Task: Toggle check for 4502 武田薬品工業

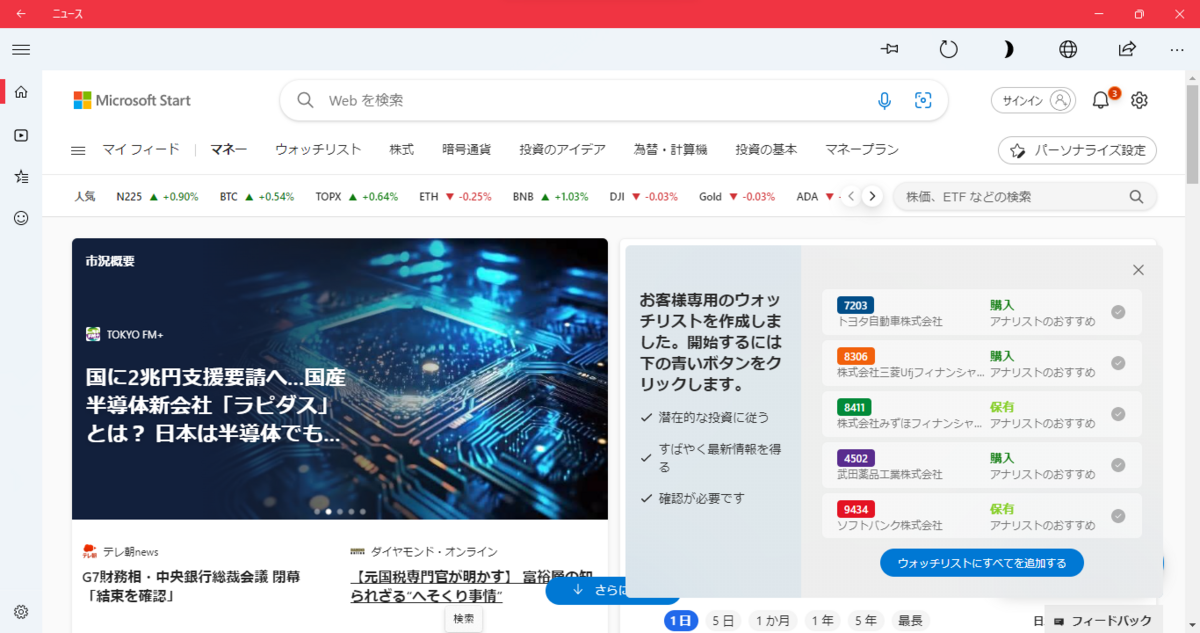Action: [x=1118, y=465]
